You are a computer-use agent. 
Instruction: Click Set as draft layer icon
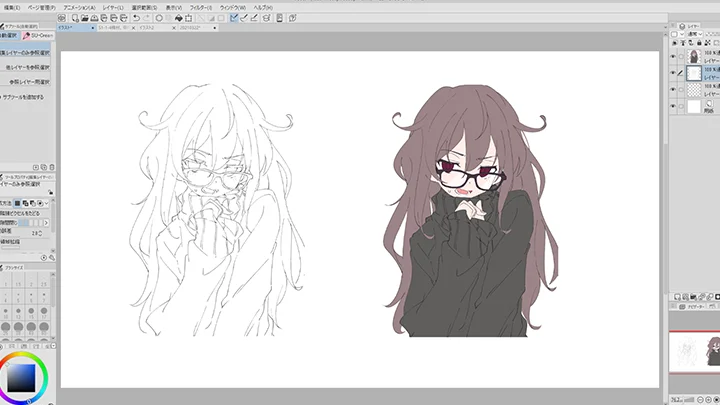tap(691, 43)
